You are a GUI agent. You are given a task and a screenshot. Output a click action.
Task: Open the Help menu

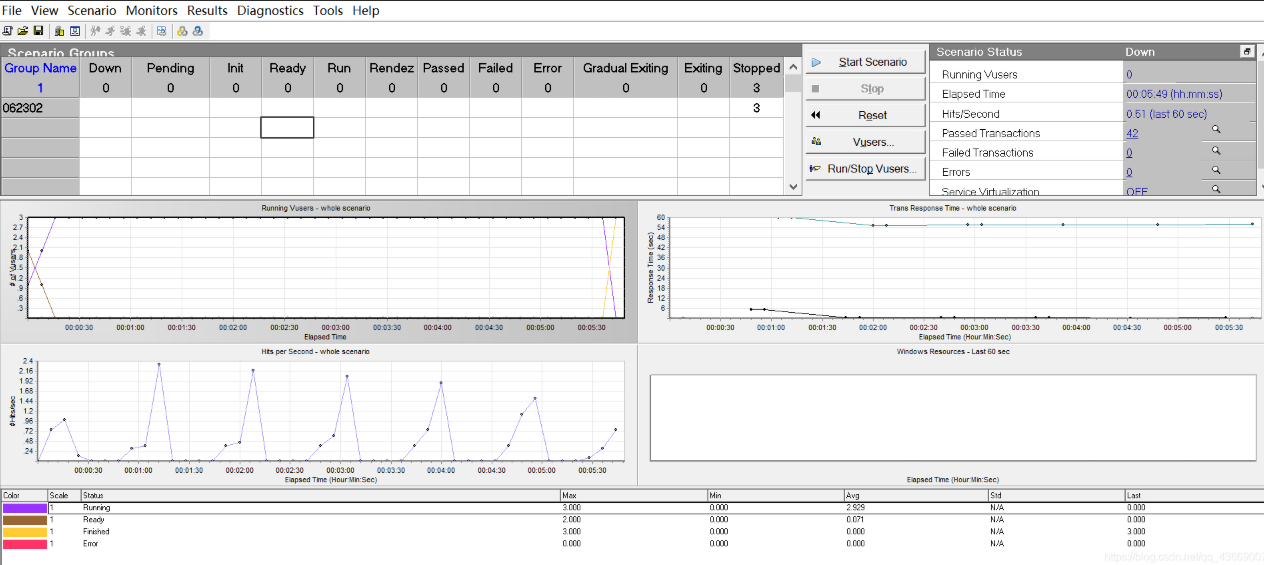point(366,10)
